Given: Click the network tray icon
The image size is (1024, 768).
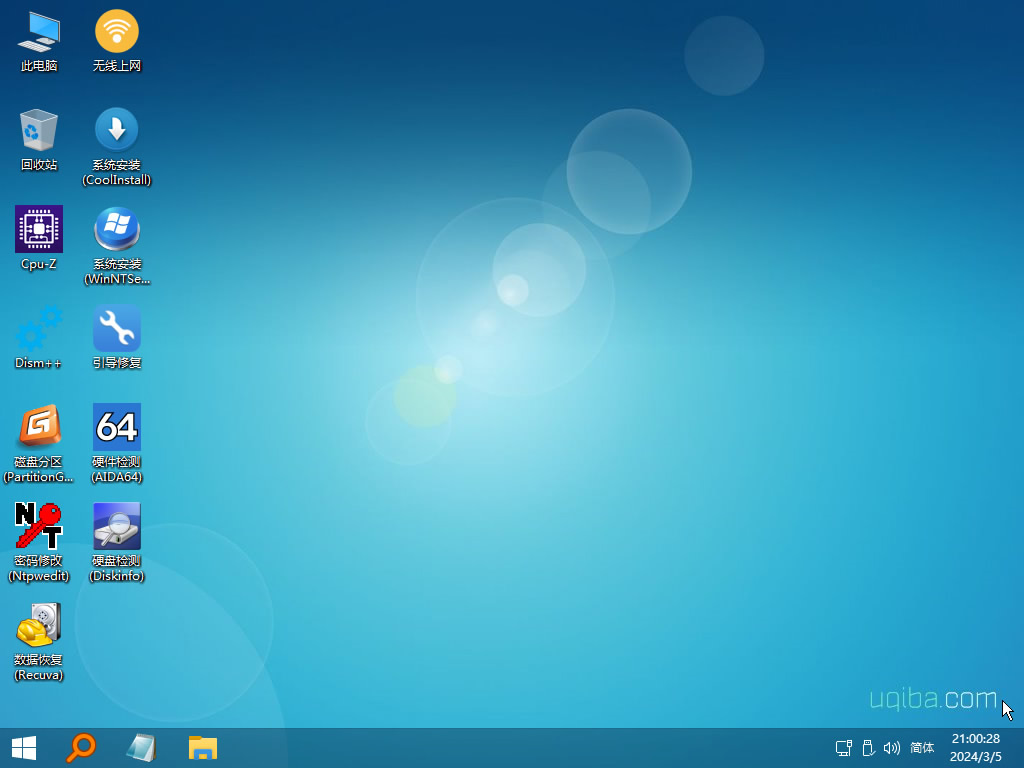Looking at the screenshot, I should tap(844, 748).
